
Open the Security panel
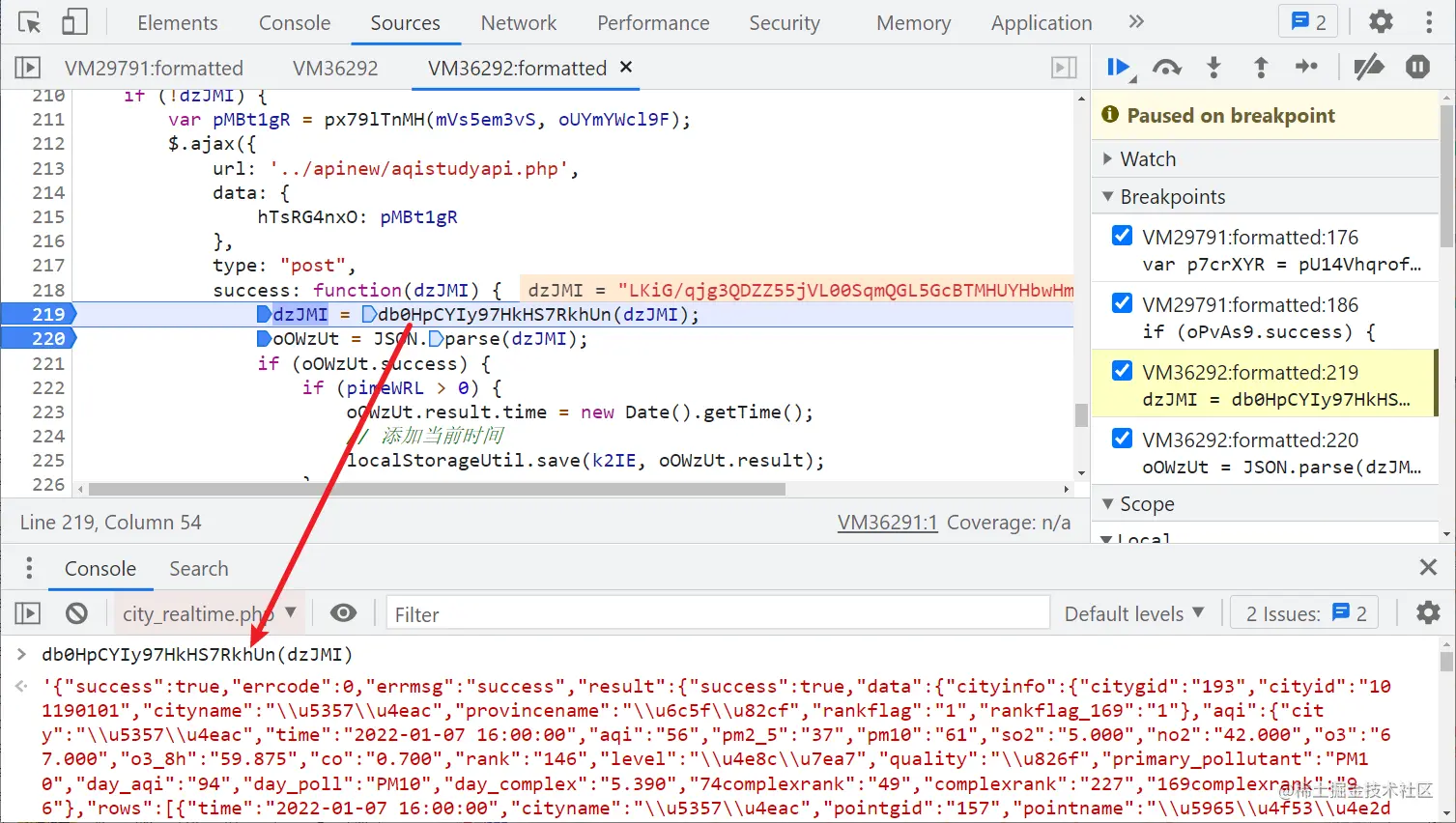[785, 22]
